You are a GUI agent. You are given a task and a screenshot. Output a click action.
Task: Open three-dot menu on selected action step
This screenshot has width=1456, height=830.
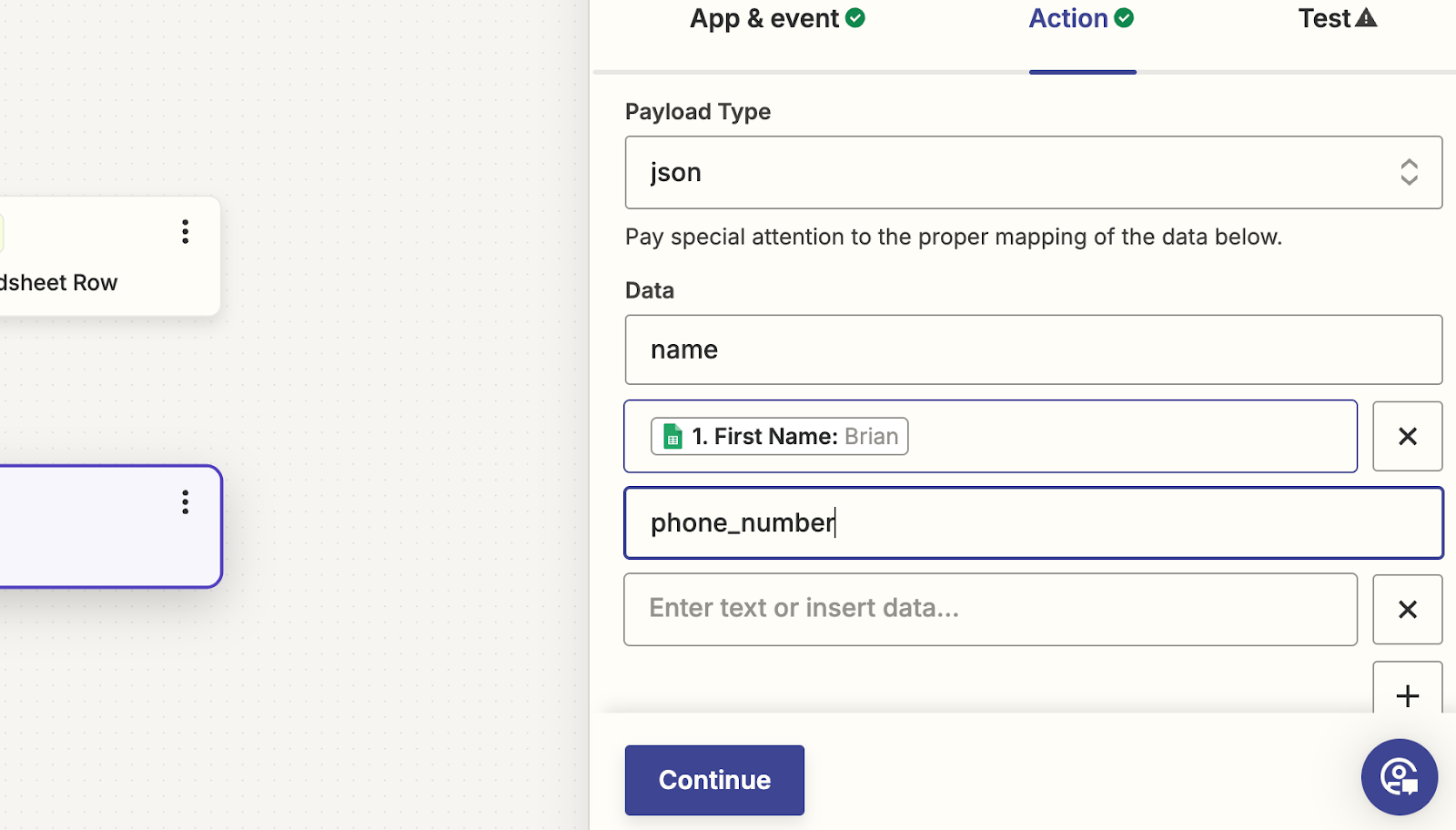point(186,502)
